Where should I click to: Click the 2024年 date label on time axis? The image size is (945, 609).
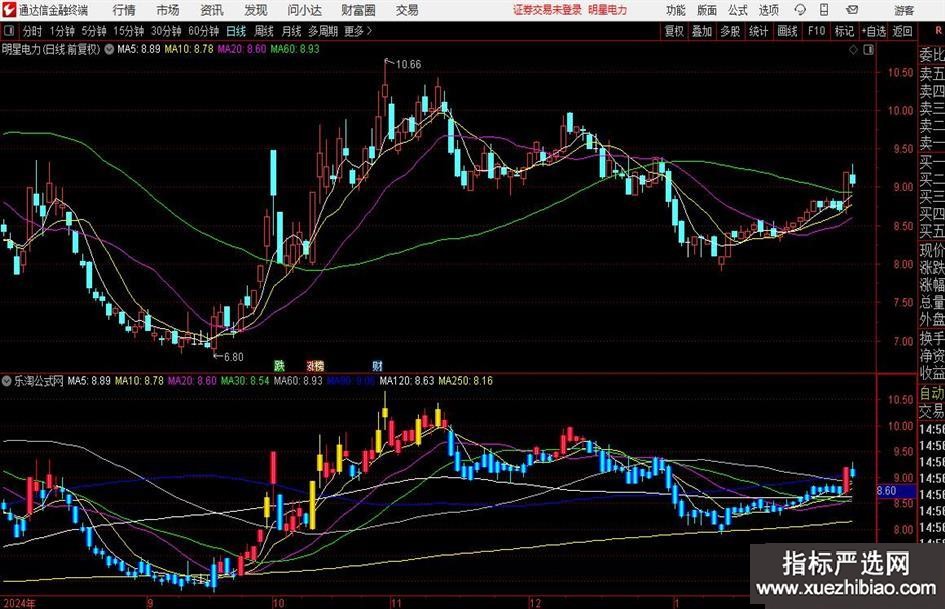click(x=19, y=602)
